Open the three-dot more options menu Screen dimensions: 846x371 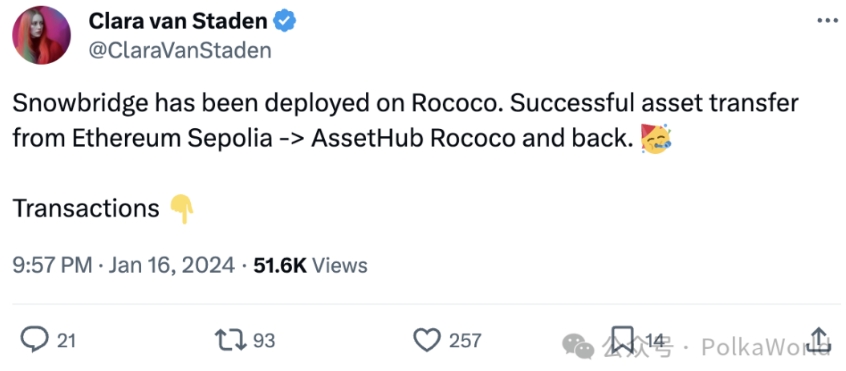click(x=827, y=20)
